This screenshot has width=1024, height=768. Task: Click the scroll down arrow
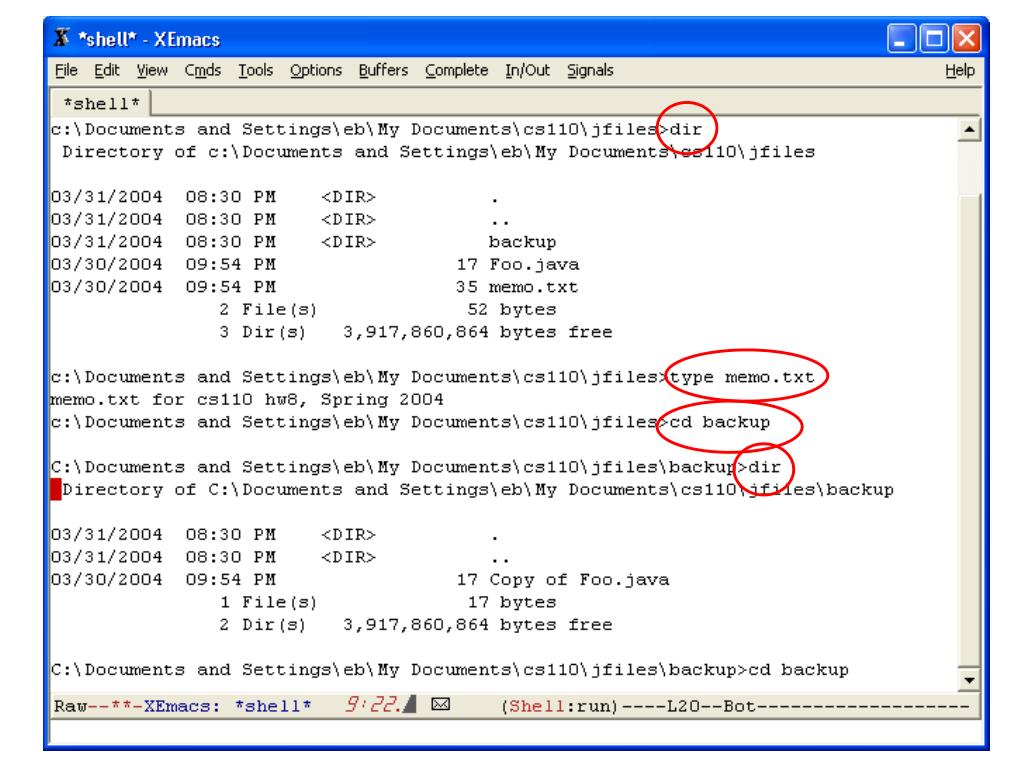(969, 680)
